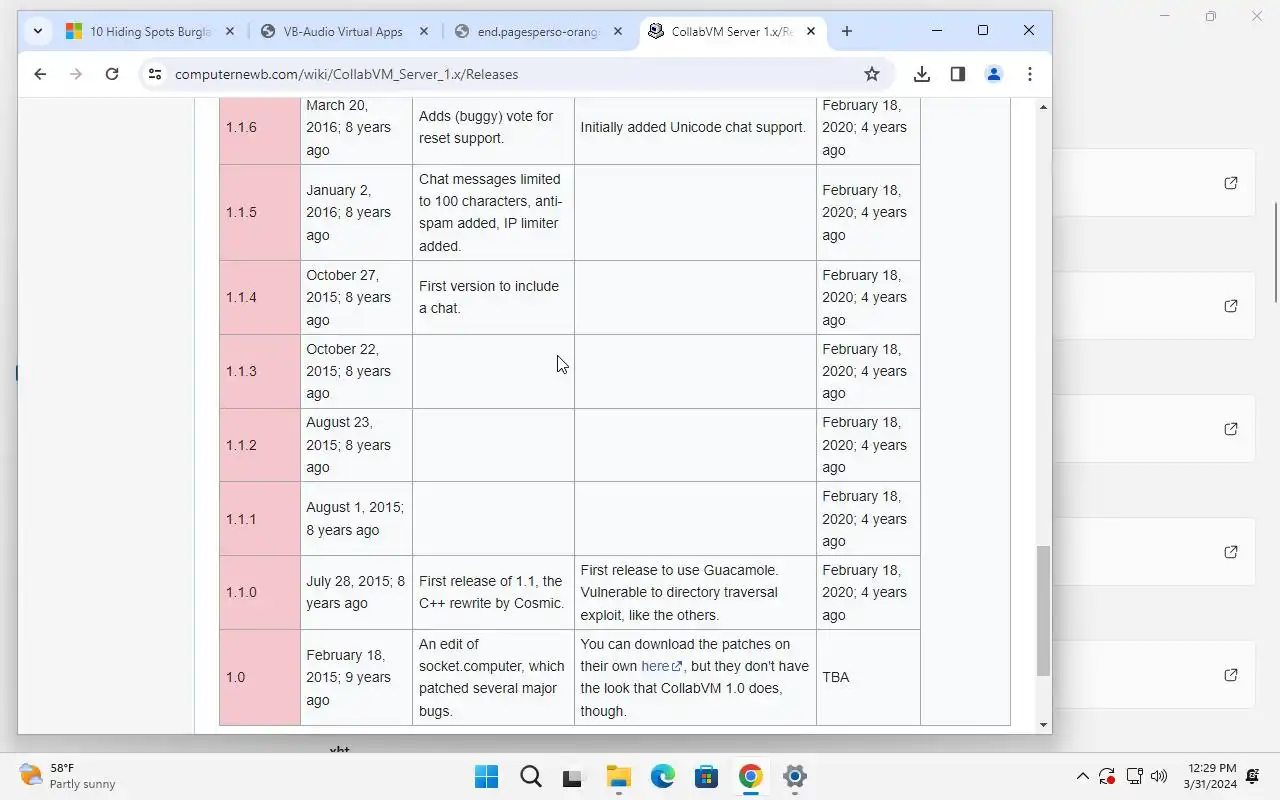Image resolution: width=1280 pixels, height=800 pixels.
Task: Close the VB-Audio Virtual Apps tab
Action: [423, 31]
